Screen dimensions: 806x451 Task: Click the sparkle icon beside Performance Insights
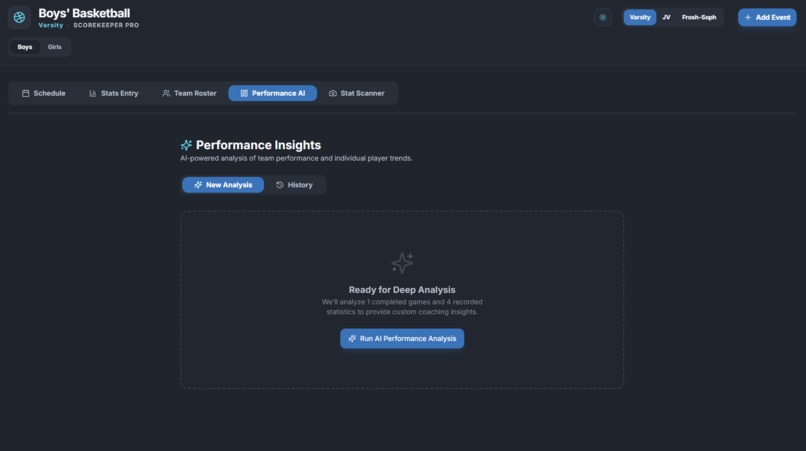click(186, 146)
